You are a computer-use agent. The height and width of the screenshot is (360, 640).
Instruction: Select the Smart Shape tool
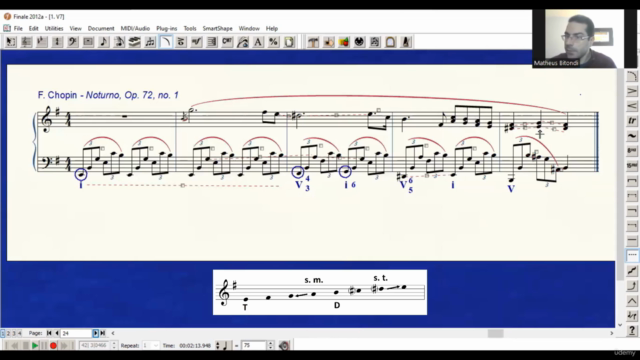pos(166,42)
